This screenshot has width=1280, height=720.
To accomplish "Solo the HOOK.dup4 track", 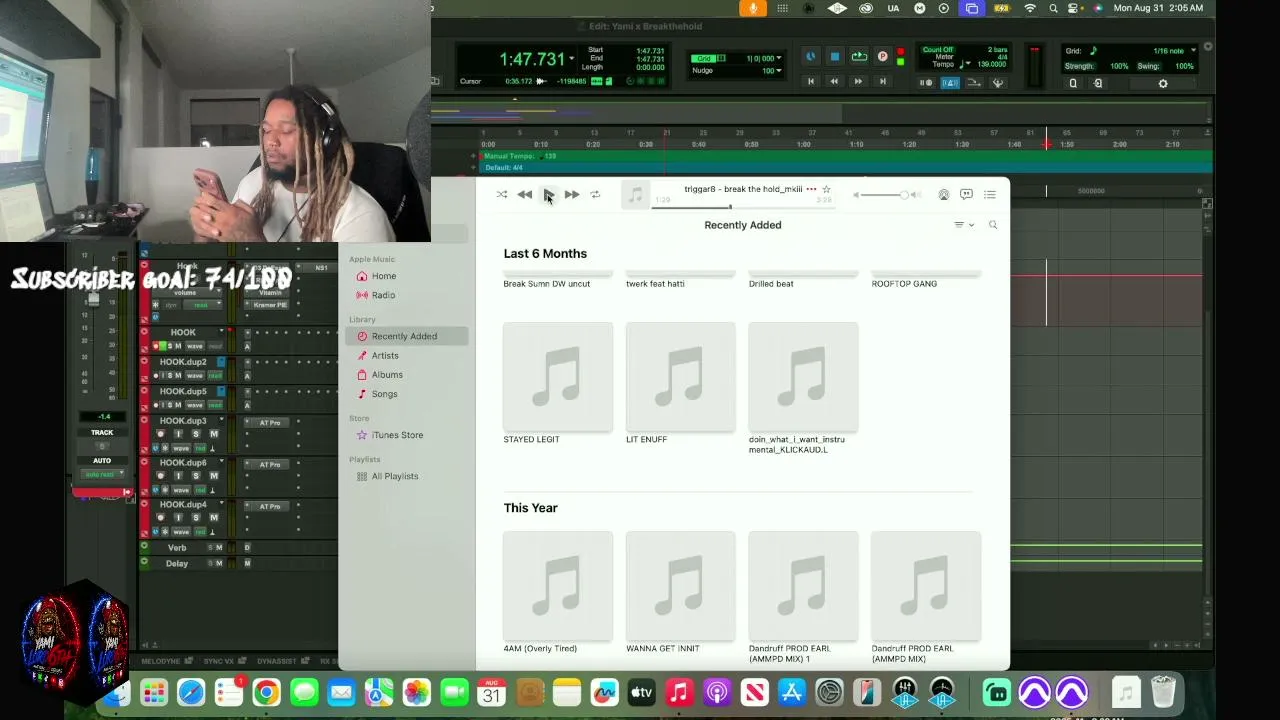I will tap(195, 518).
